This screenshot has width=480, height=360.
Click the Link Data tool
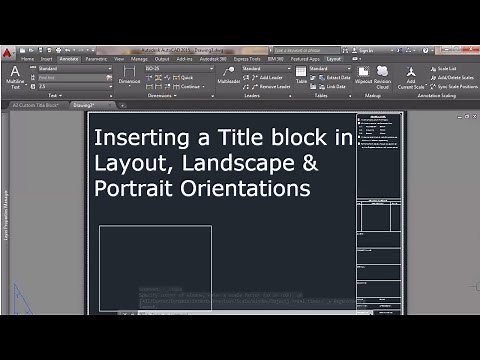(x=332, y=87)
